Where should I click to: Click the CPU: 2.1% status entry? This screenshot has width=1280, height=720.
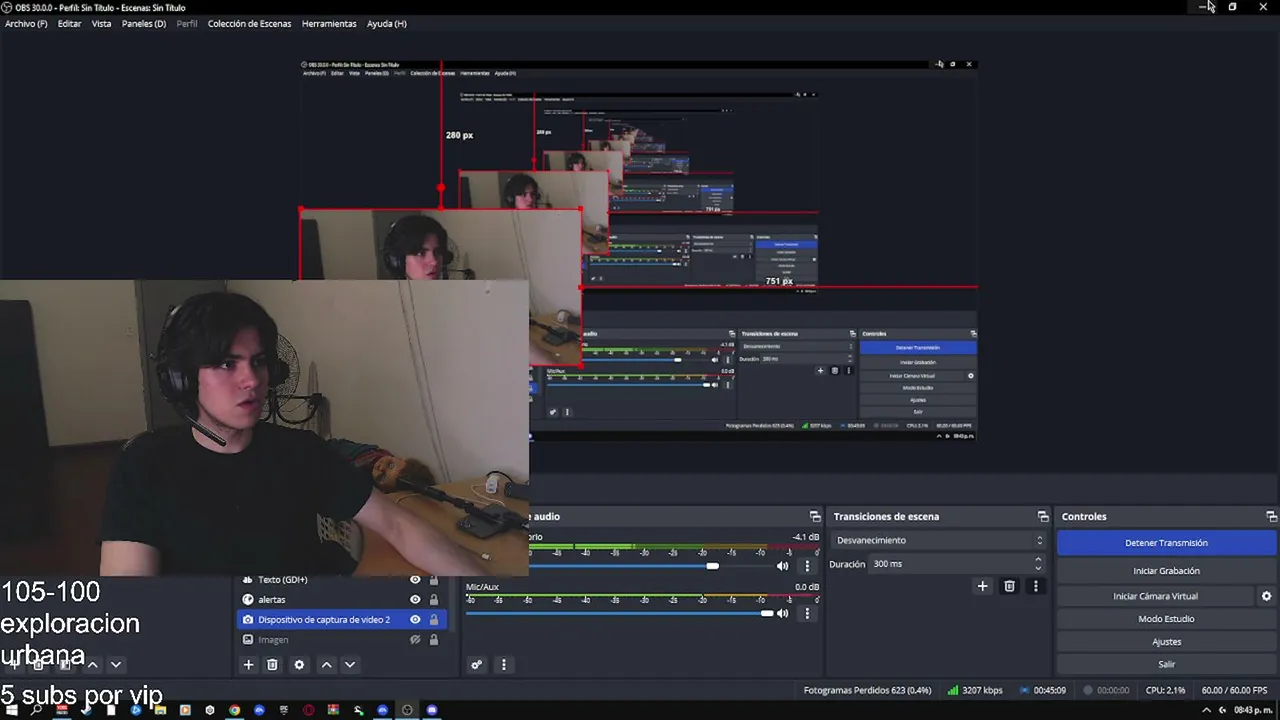coord(1165,690)
